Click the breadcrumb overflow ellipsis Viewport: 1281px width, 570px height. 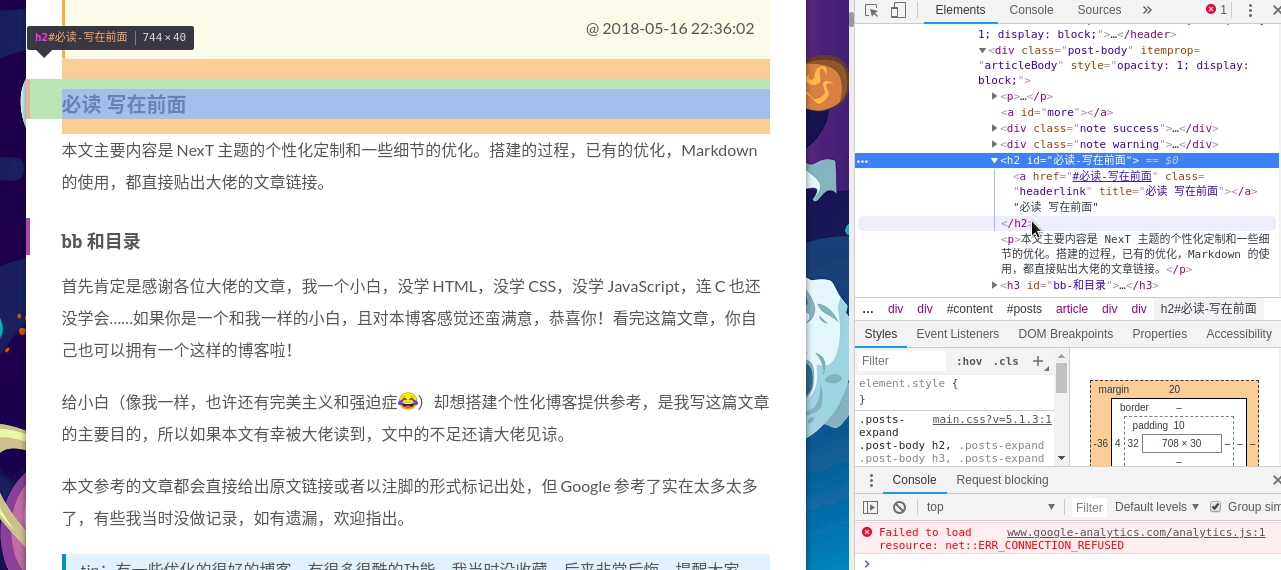tap(868, 309)
